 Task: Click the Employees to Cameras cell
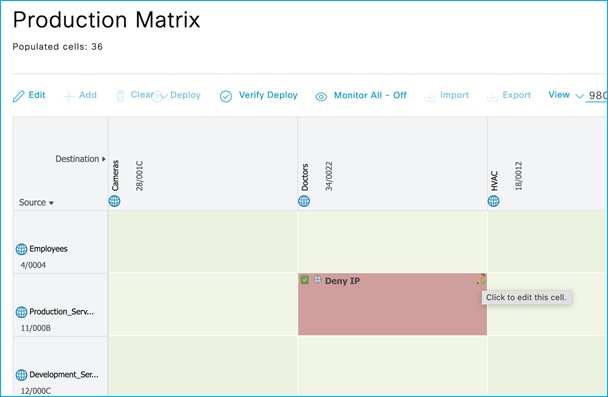click(203, 242)
